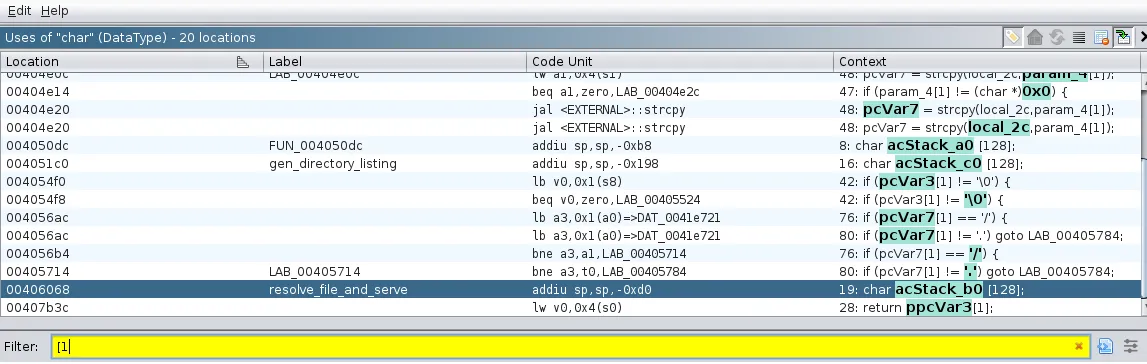Open the Help menu
This screenshot has height=364, width=1147.
point(54,11)
